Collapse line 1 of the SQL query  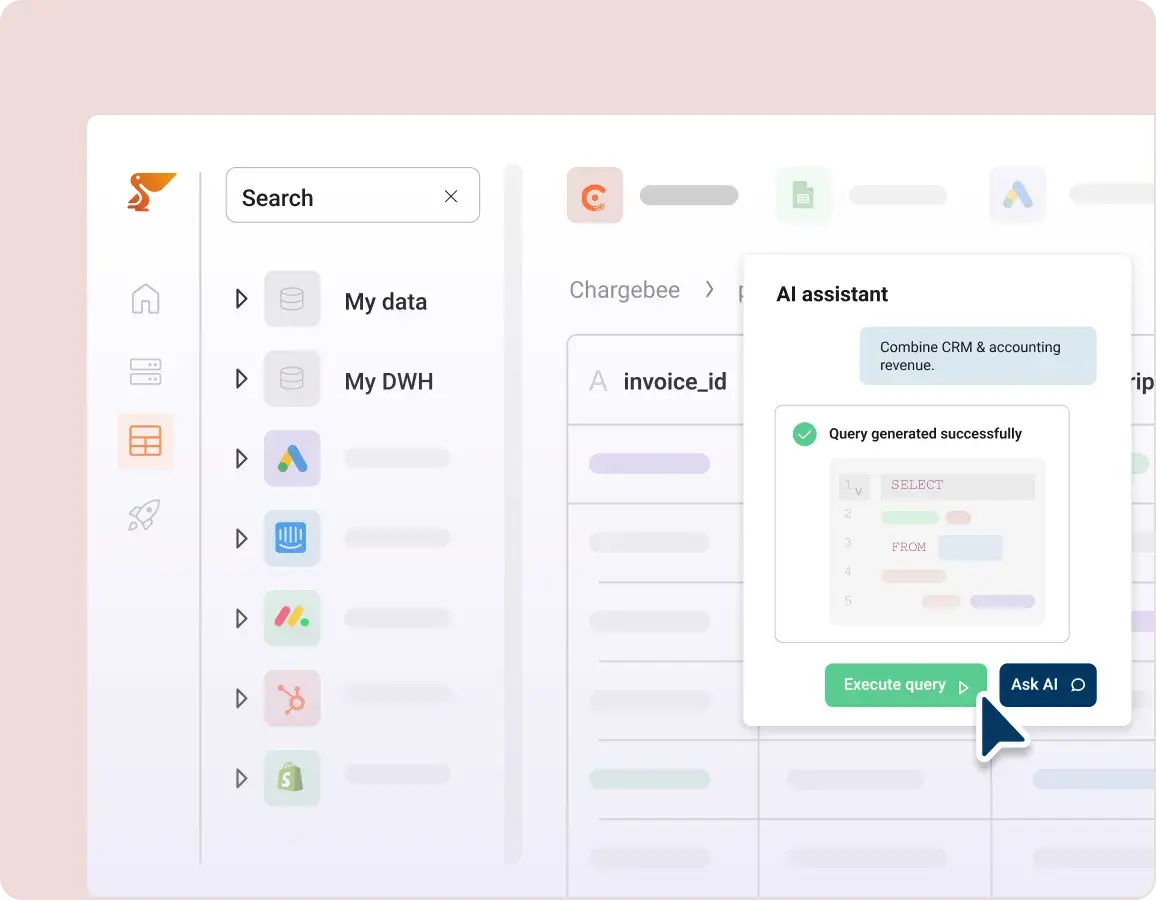[858, 491]
